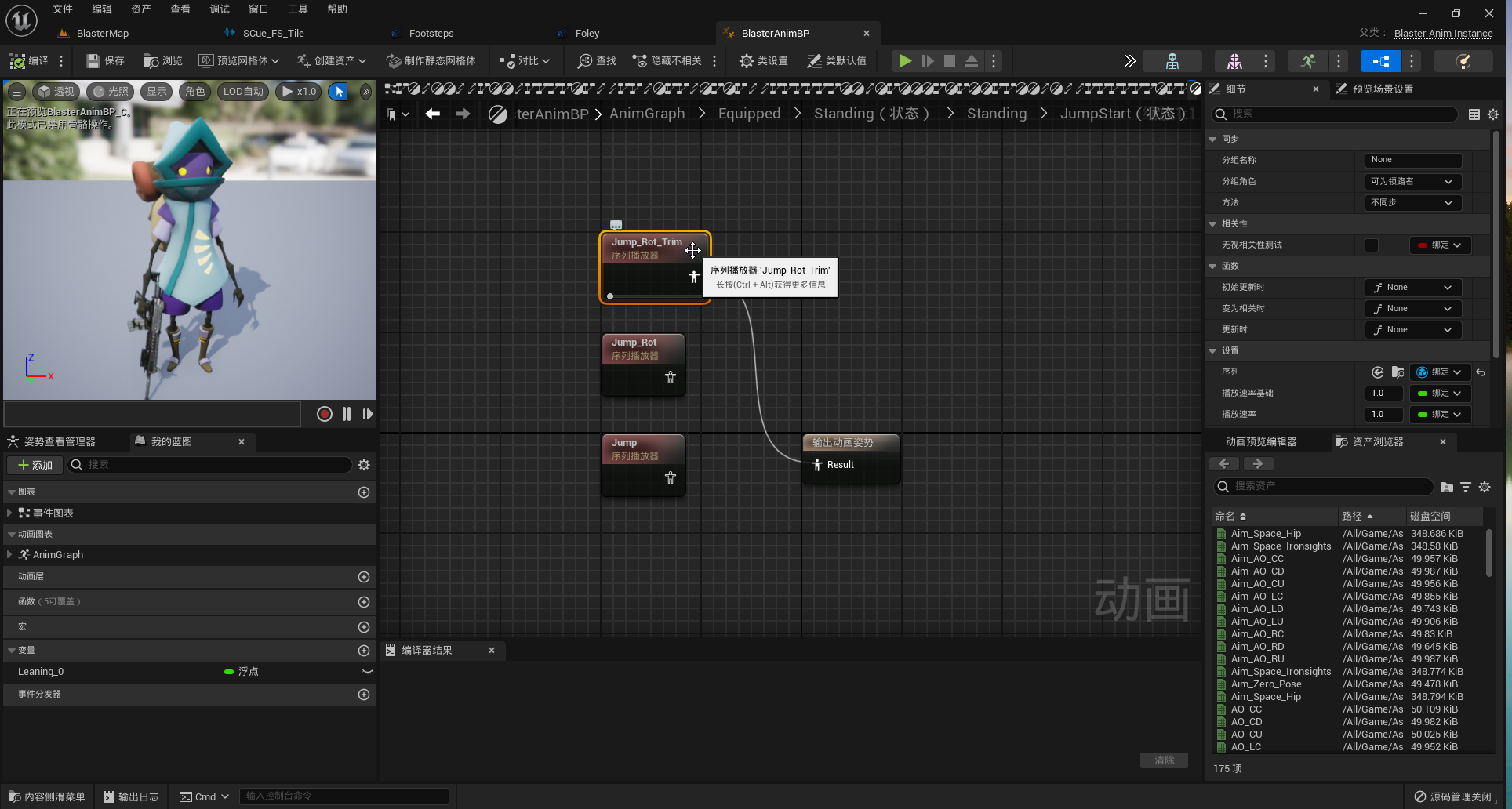Open the viewport Show menu
The image size is (1512, 809).
157,92
